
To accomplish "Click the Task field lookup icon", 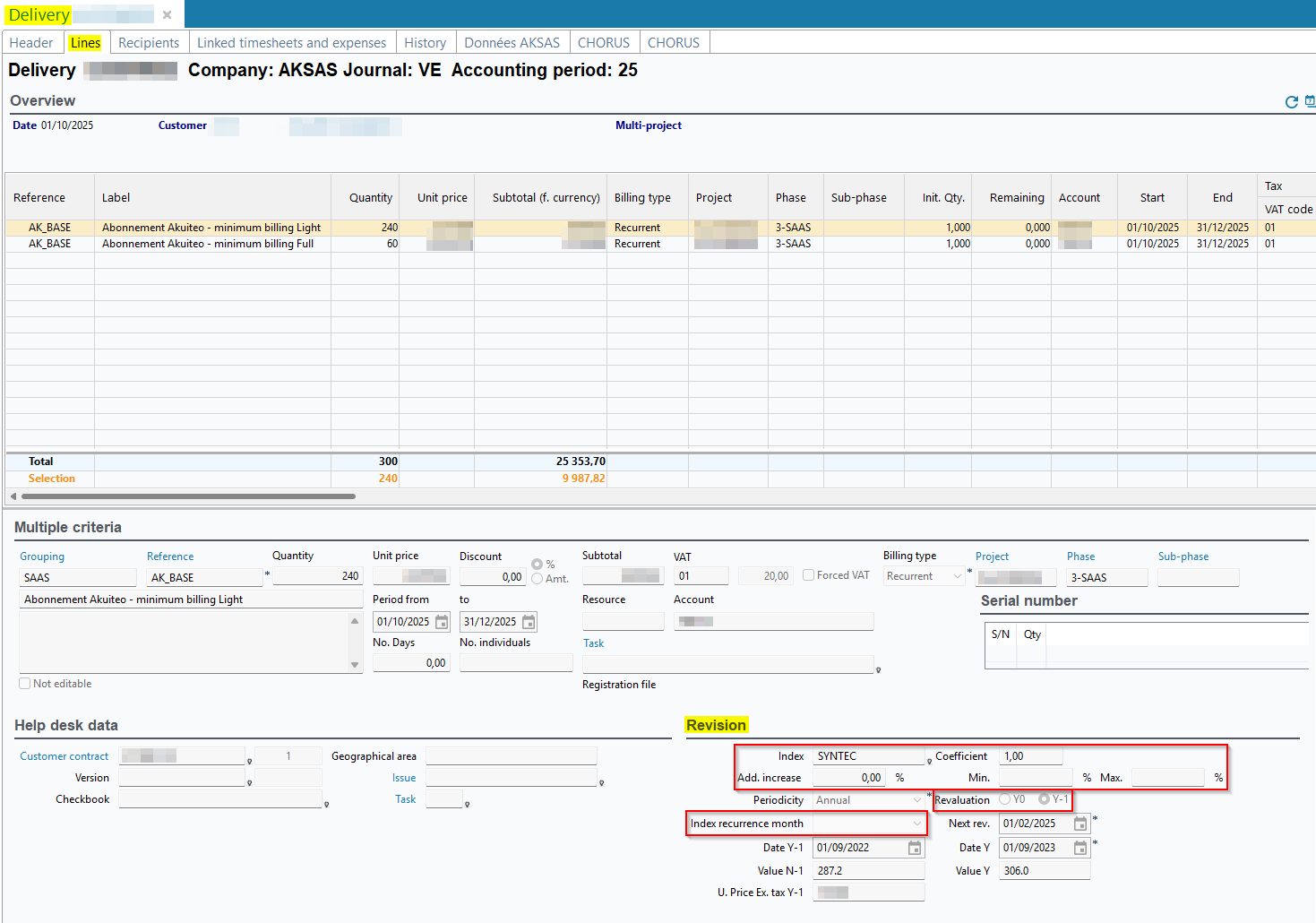I will coord(878,669).
